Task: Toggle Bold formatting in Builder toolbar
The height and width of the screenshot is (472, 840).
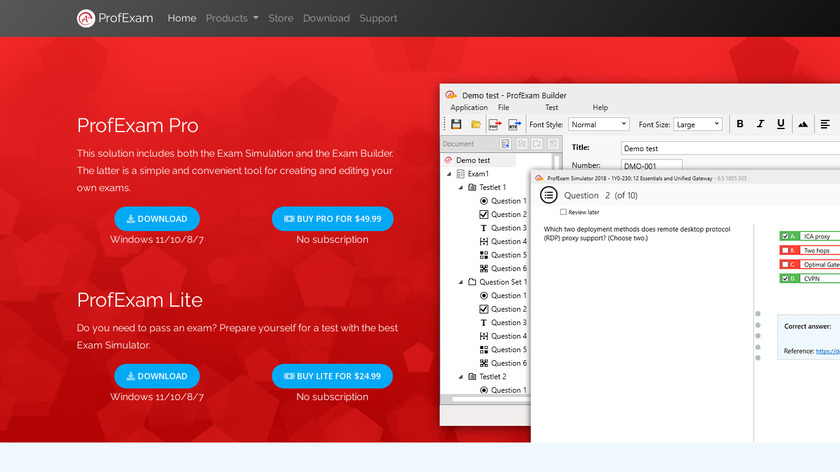Action: click(740, 124)
